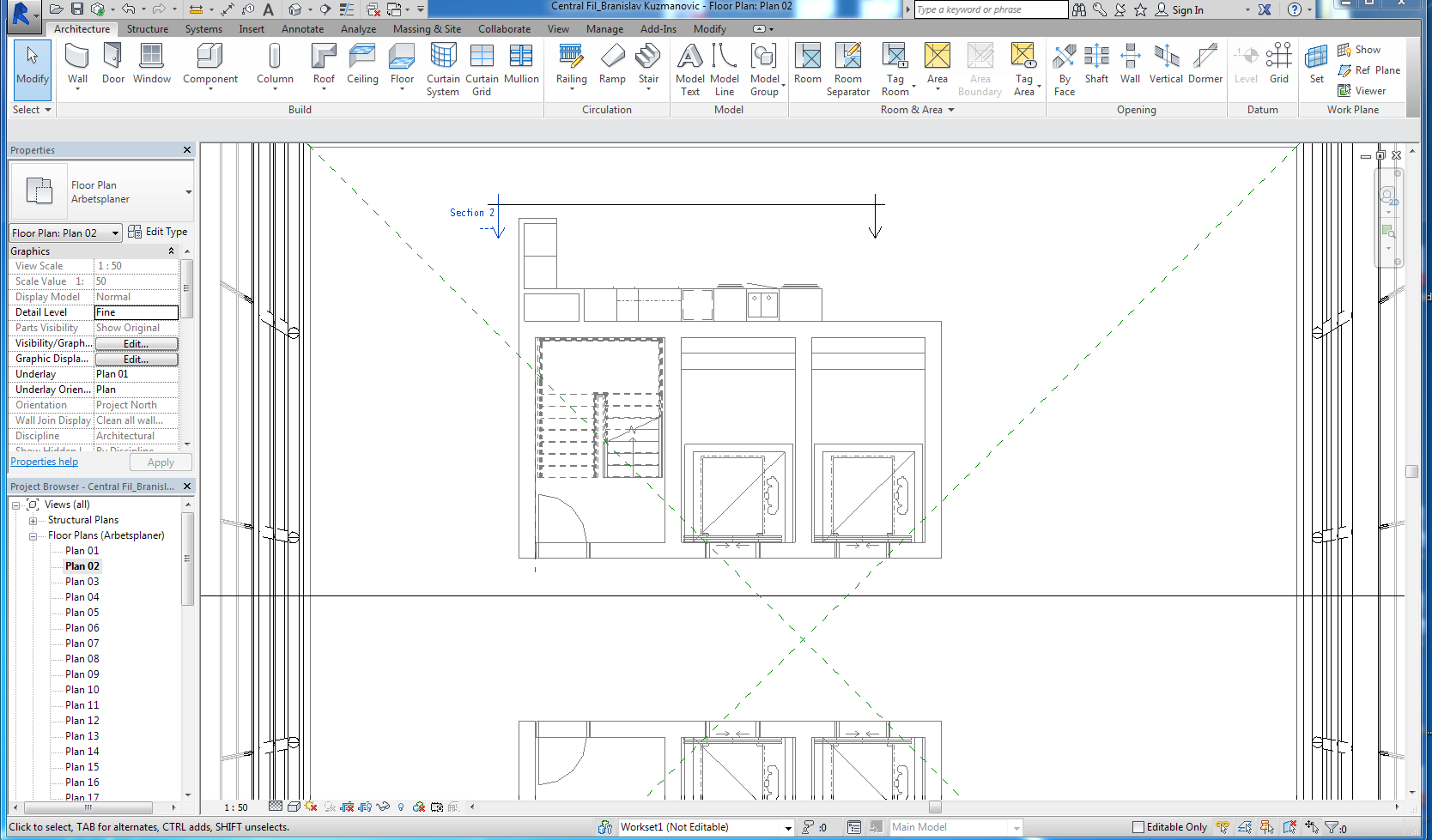
Task: Collapse the Graphics properties section
Action: pyautogui.click(x=171, y=251)
